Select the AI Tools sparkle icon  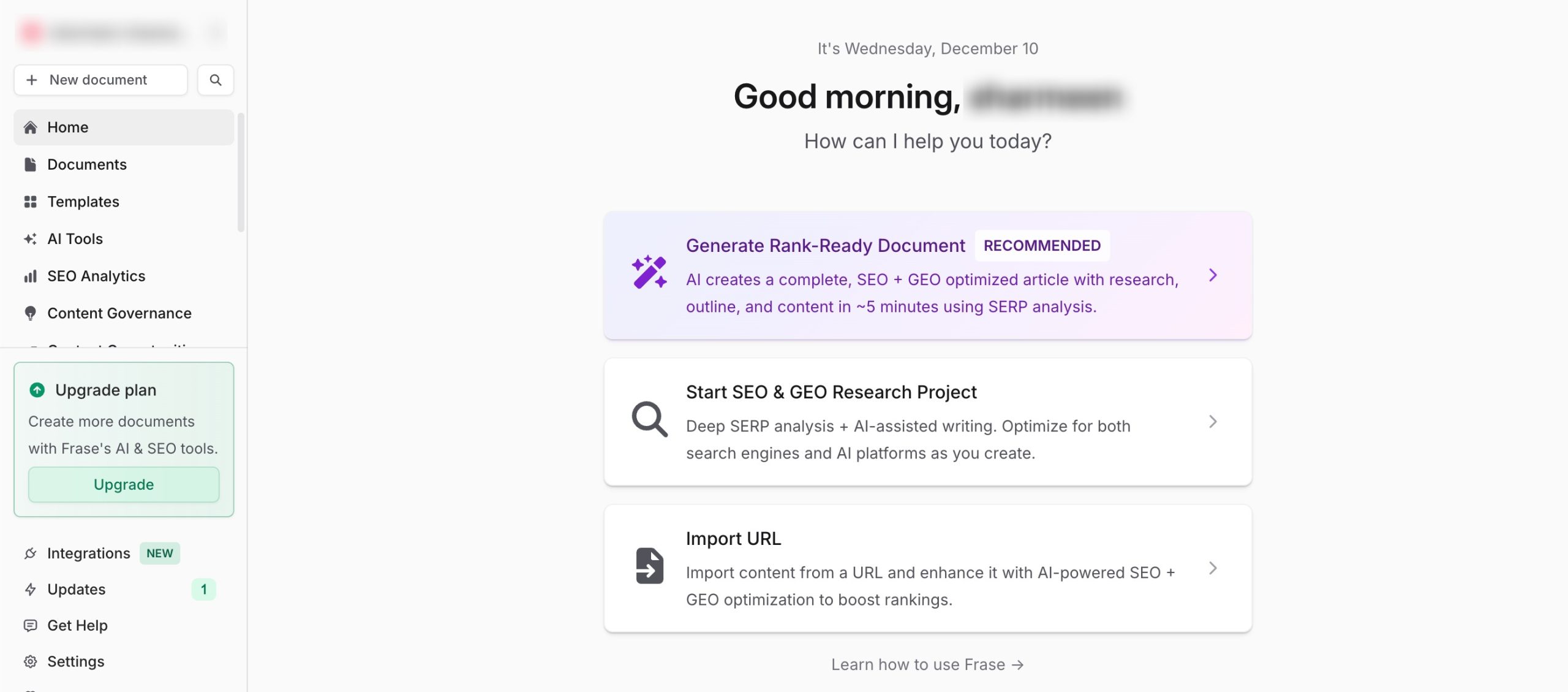(x=31, y=238)
